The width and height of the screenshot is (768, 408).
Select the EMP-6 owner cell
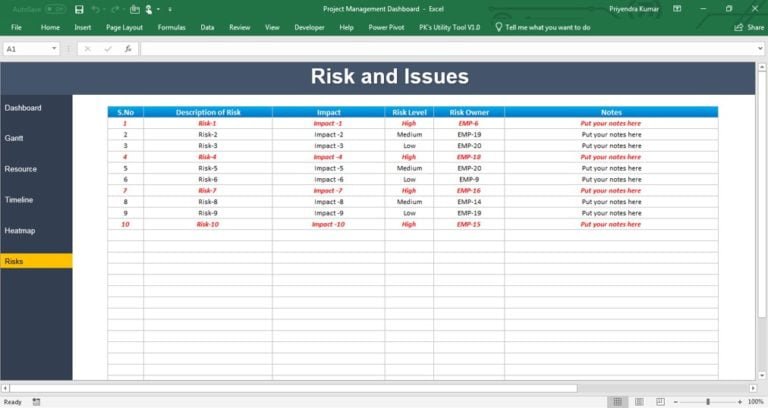(469, 123)
